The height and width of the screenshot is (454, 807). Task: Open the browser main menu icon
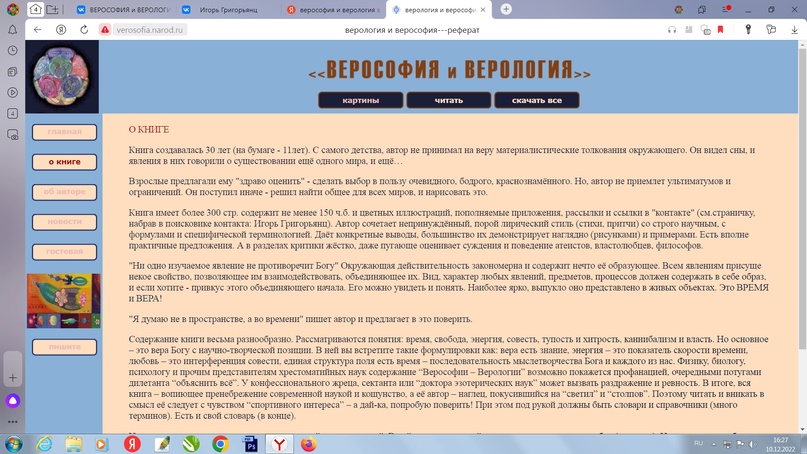(x=726, y=9)
